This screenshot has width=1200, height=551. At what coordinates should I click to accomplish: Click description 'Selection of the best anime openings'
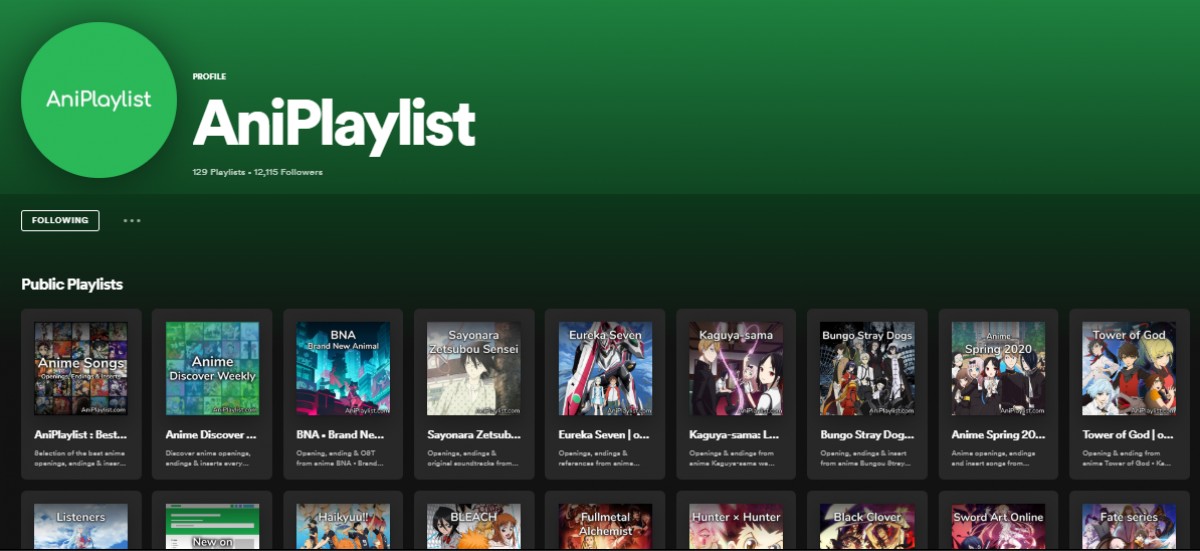pyautogui.click(x=81, y=458)
